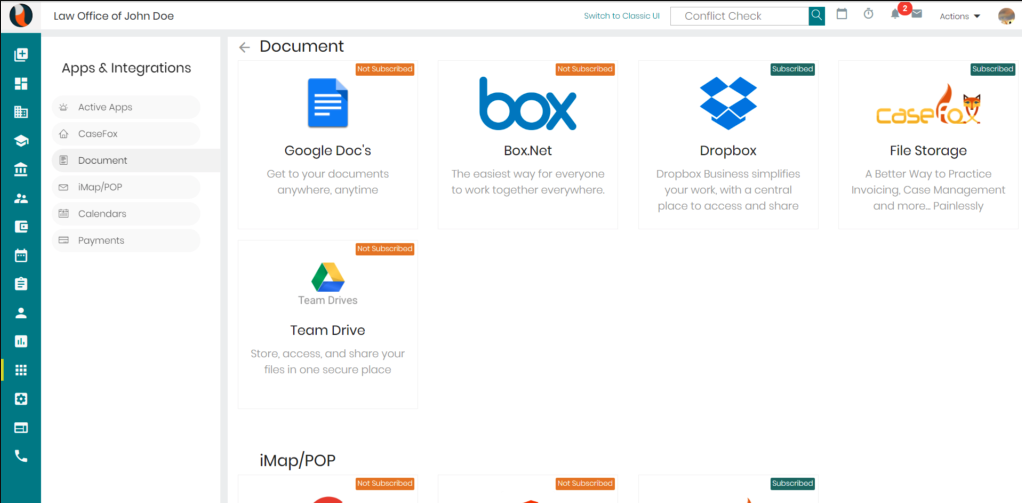The image size is (1022, 503).
Task: Open the card layout icon in sidebar
Action: pyautogui.click(x=21, y=427)
